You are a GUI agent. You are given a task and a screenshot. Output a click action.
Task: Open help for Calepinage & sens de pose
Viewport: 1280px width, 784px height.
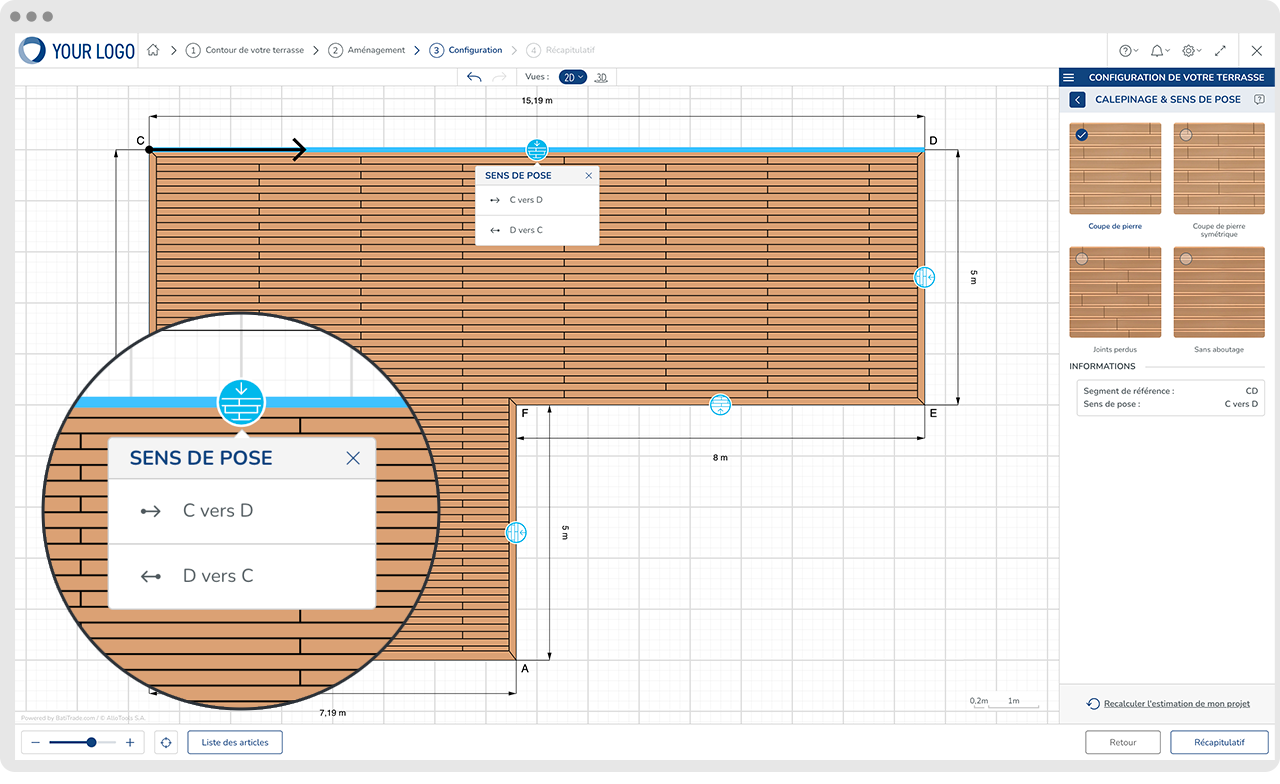(x=1259, y=100)
